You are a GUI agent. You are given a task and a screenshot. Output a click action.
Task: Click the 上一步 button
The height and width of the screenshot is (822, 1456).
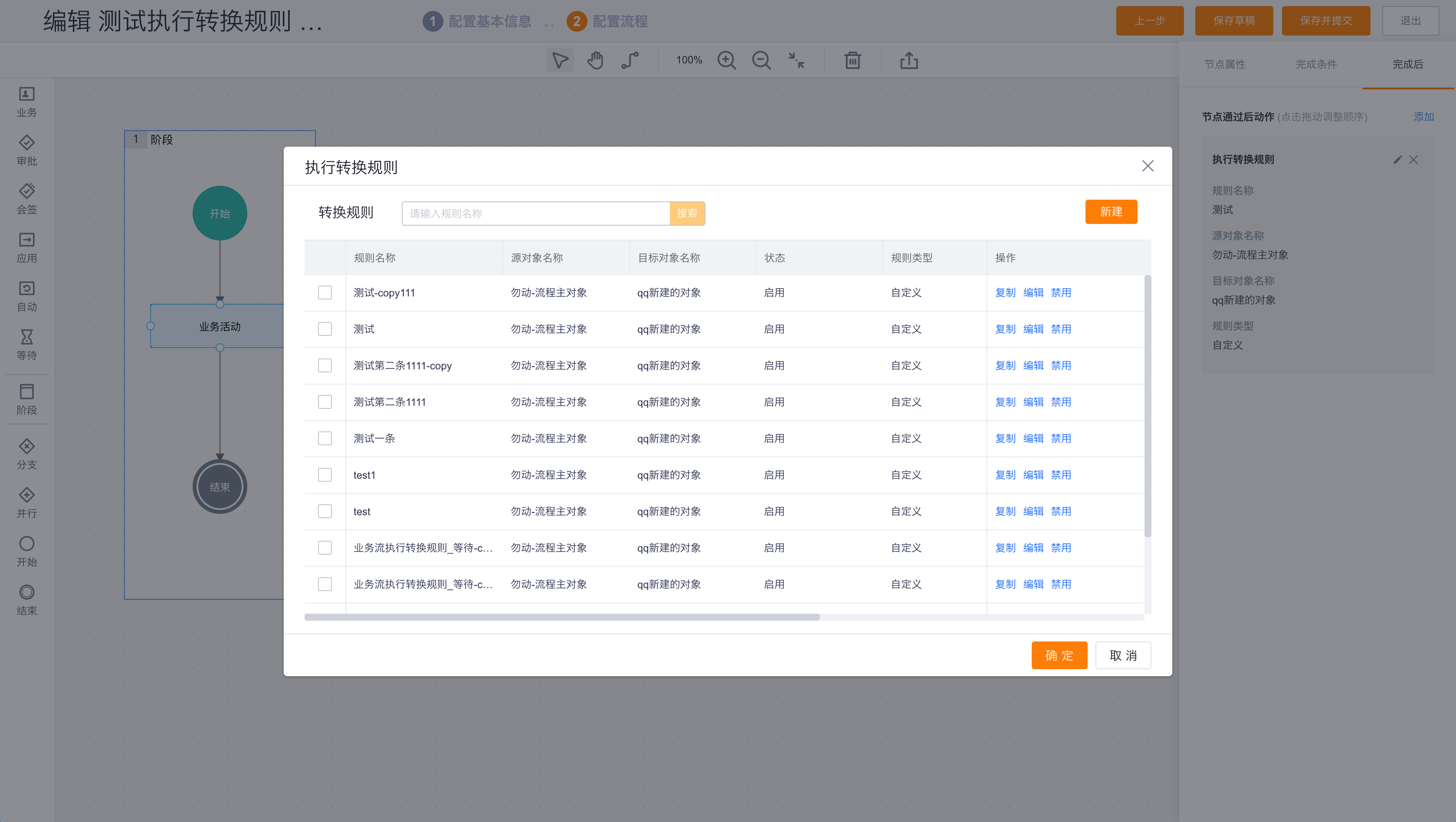coord(1149,21)
